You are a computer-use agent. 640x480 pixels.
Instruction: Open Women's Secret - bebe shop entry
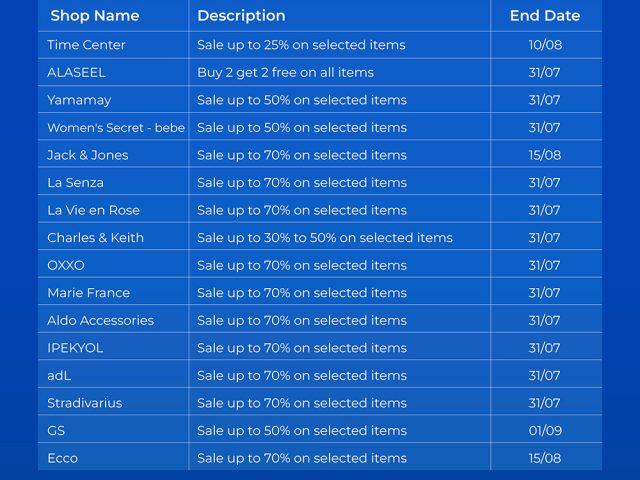[116, 128]
